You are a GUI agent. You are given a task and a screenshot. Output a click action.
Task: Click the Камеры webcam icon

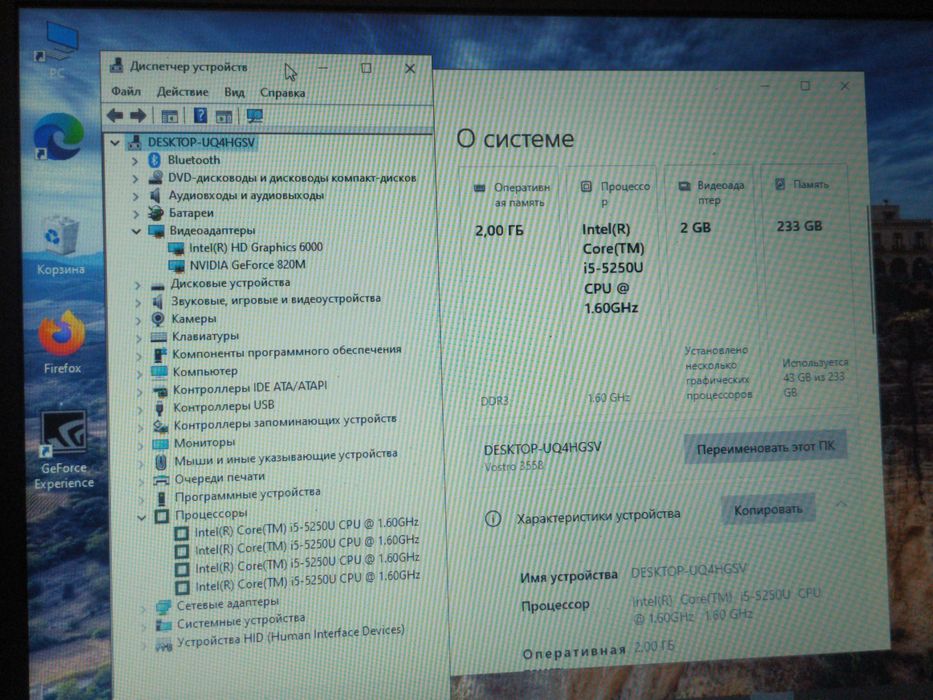point(158,319)
